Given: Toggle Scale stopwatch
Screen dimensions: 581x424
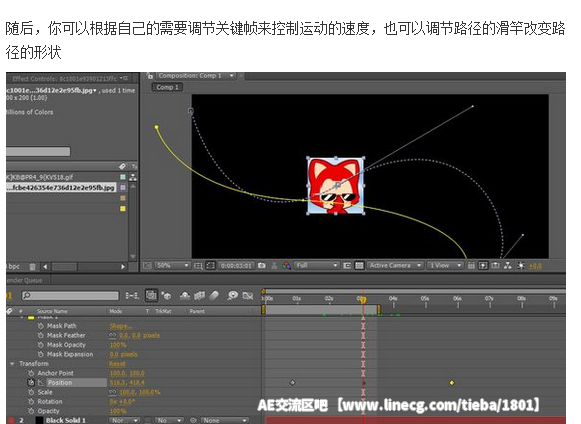Looking at the screenshot, I should (31, 392).
